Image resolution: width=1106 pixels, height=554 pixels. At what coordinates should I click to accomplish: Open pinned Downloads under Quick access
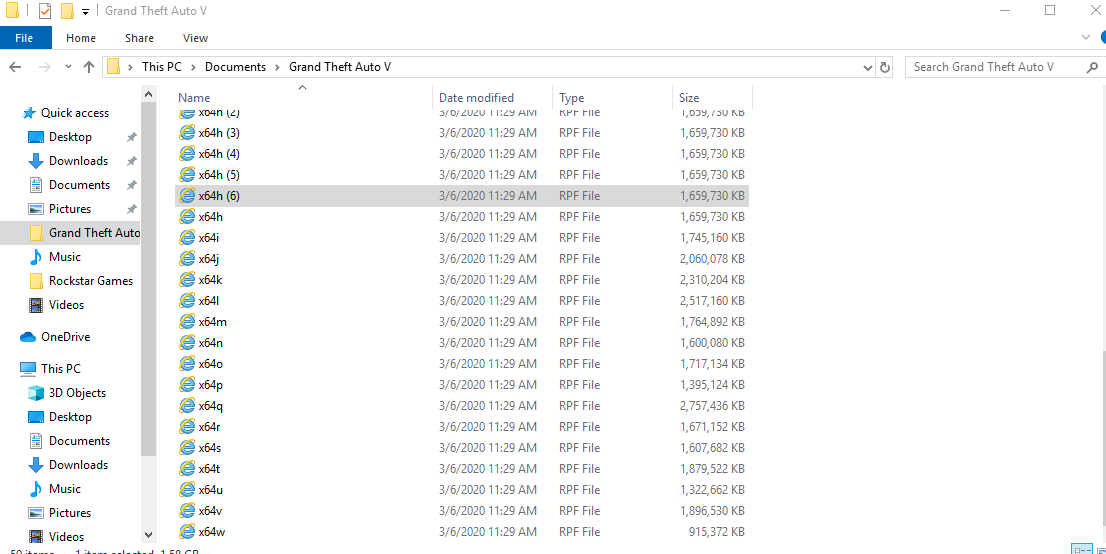[78, 161]
